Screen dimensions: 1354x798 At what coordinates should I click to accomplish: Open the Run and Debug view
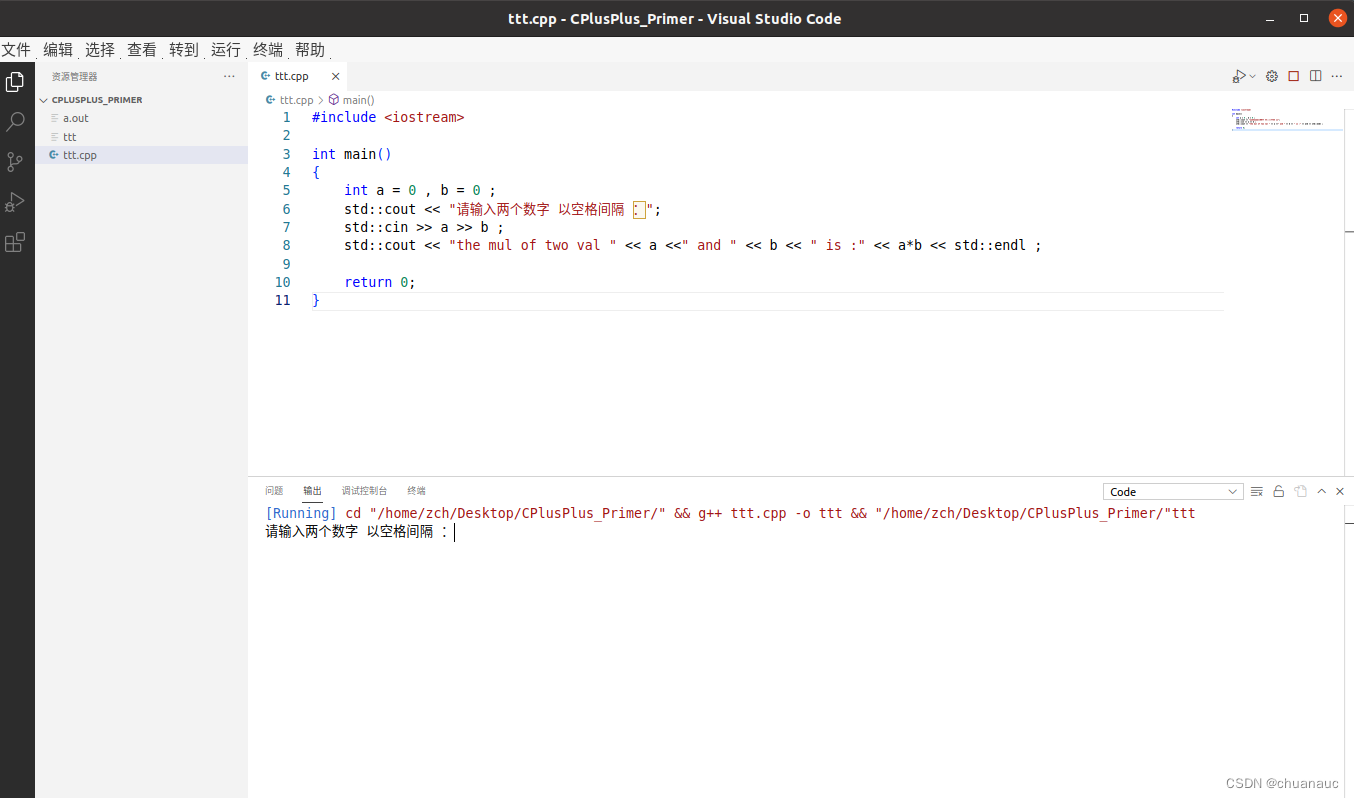coord(15,202)
